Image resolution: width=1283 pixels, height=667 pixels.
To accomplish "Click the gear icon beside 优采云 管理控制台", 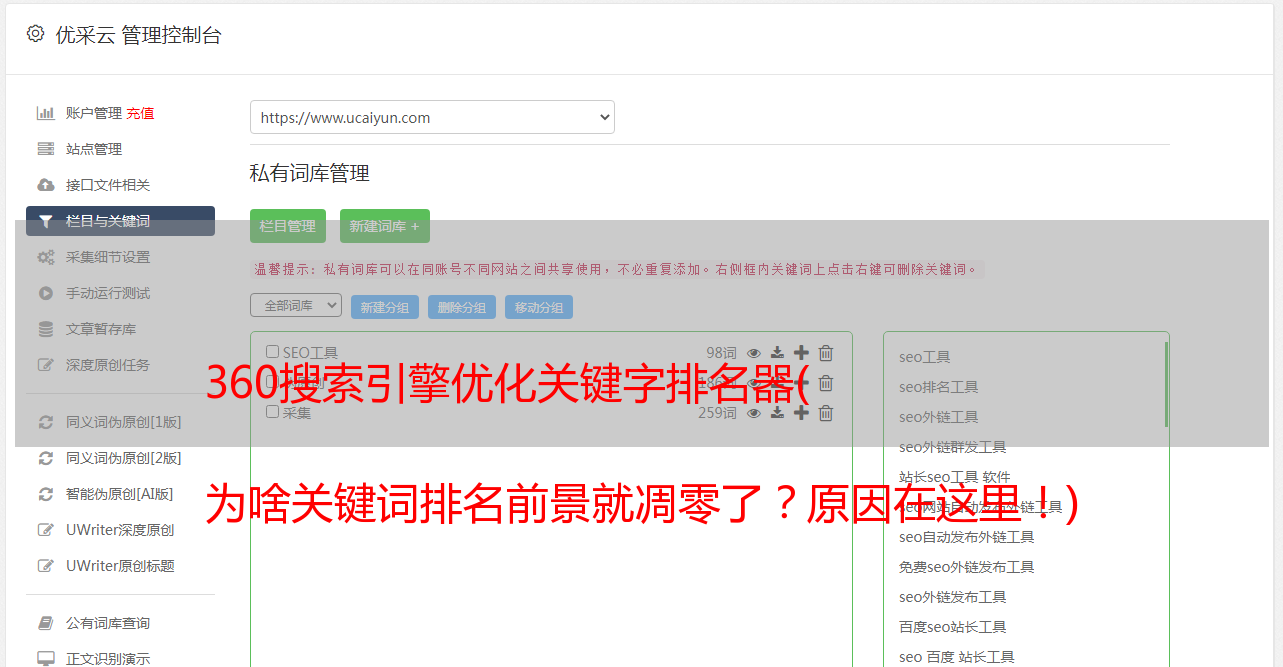I will [x=36, y=34].
